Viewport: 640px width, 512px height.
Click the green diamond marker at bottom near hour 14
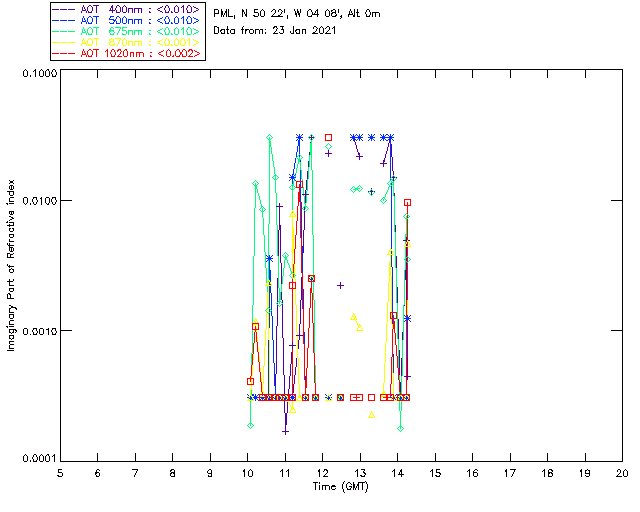point(400,429)
